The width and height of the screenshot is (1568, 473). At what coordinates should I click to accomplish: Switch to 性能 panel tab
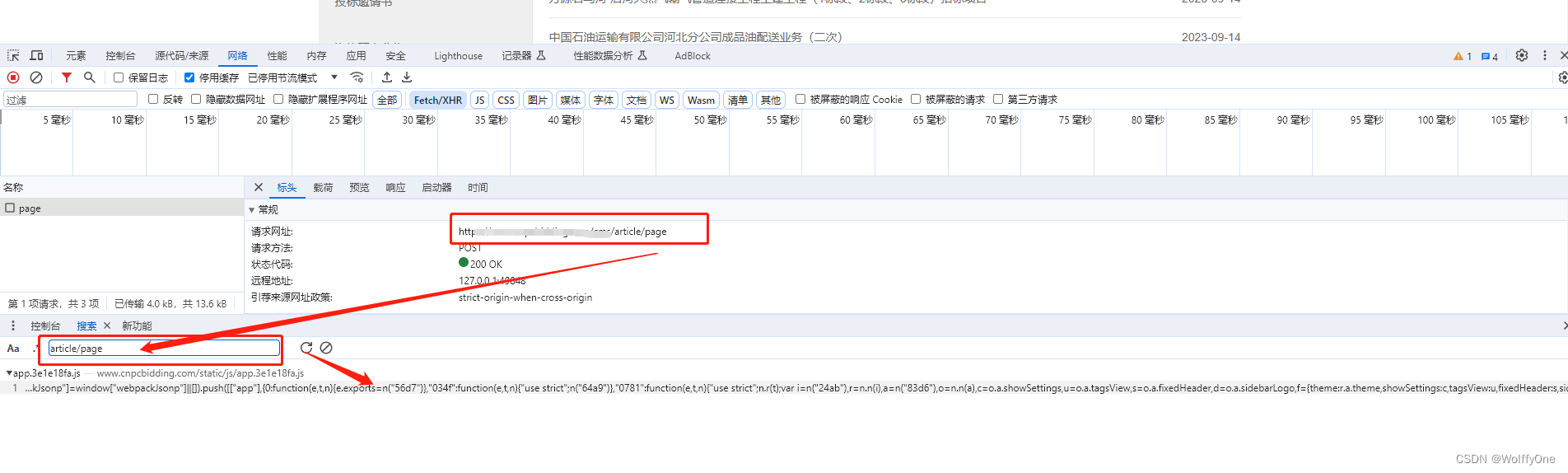tap(278, 55)
